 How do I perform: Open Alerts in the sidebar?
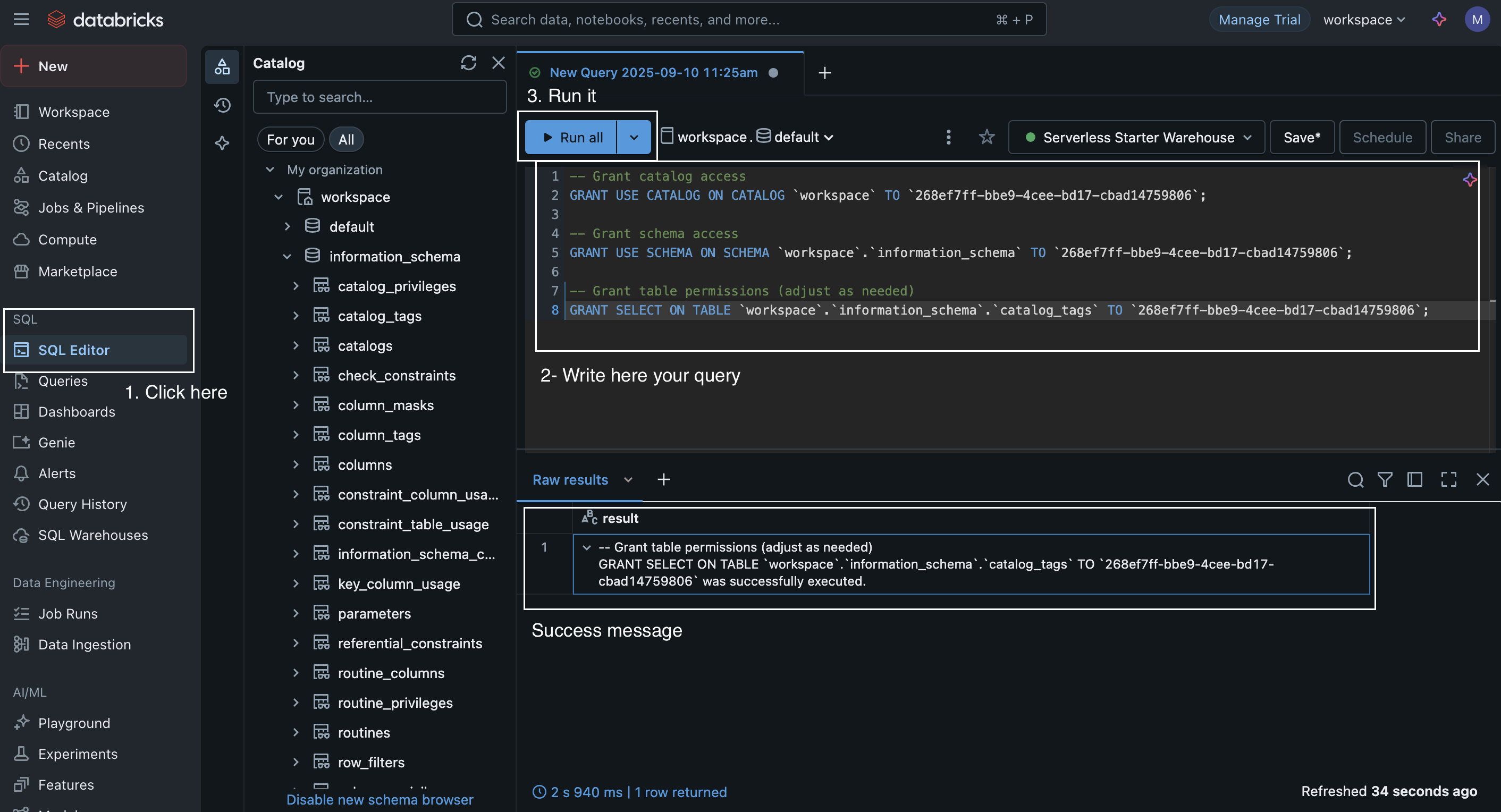coord(56,473)
